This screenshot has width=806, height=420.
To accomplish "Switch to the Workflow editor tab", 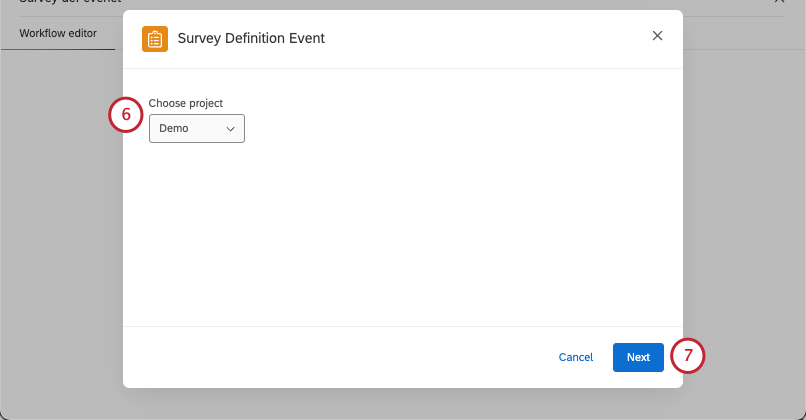I will 58,33.
